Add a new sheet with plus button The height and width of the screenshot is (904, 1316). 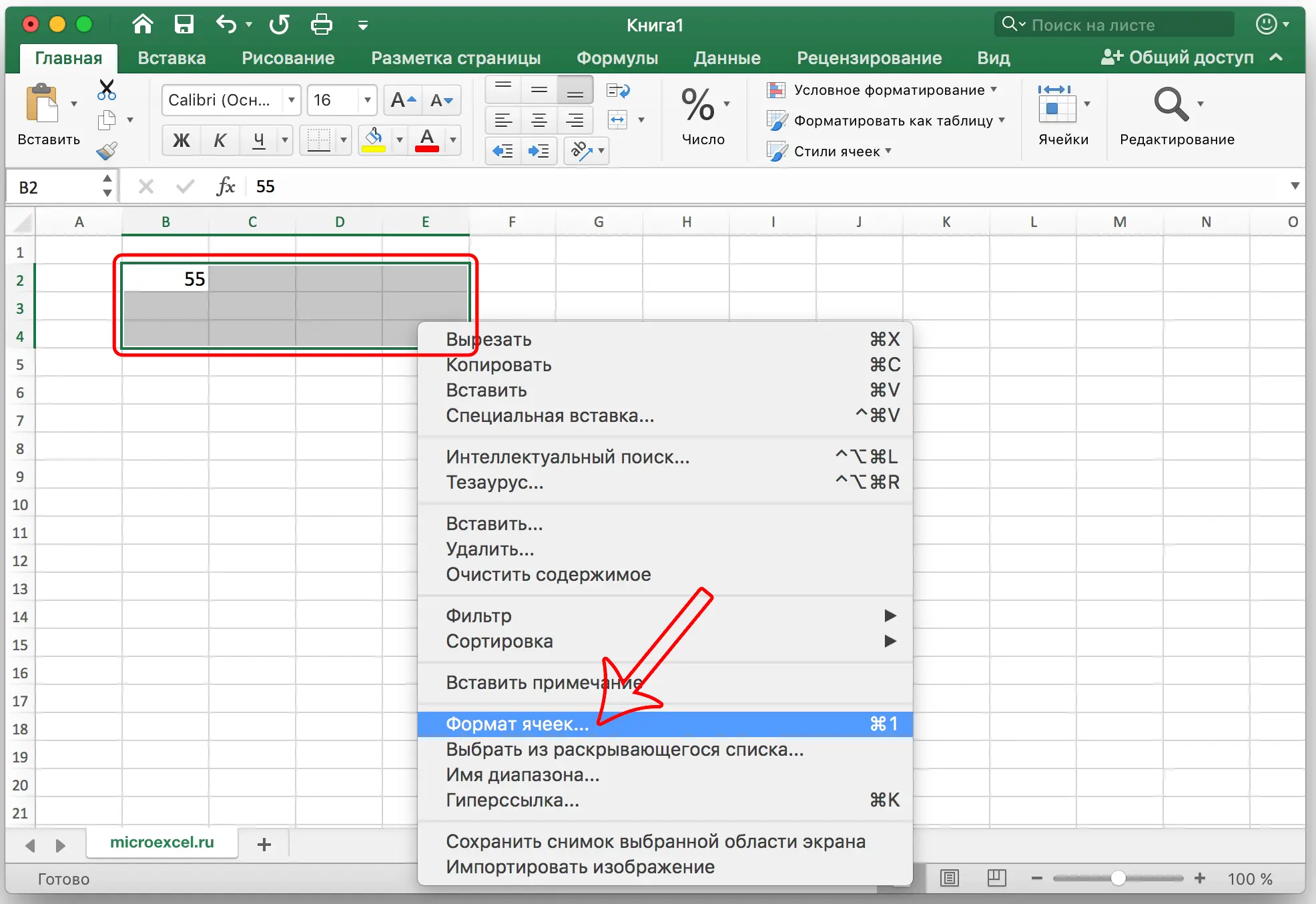[264, 845]
